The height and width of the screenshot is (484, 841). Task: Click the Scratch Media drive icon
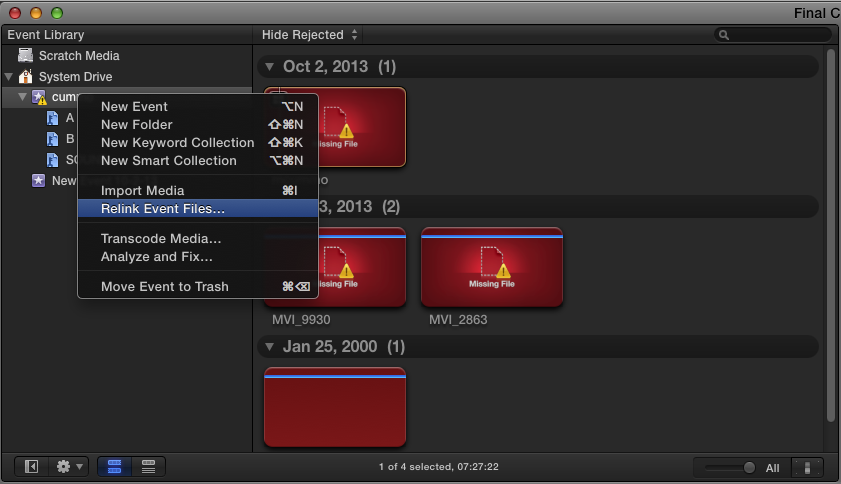pos(25,55)
